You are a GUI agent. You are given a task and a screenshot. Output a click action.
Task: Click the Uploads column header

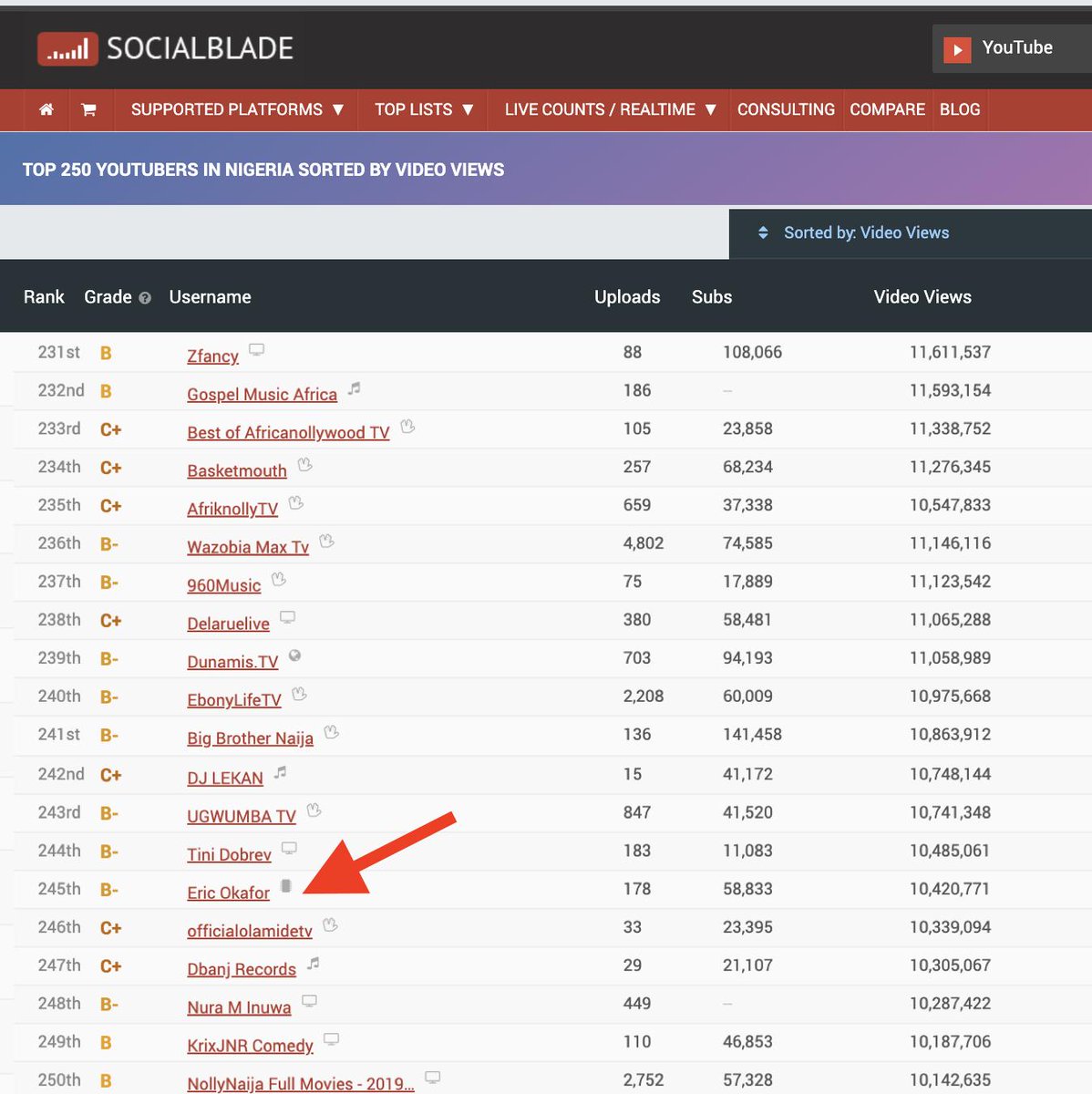(x=627, y=297)
